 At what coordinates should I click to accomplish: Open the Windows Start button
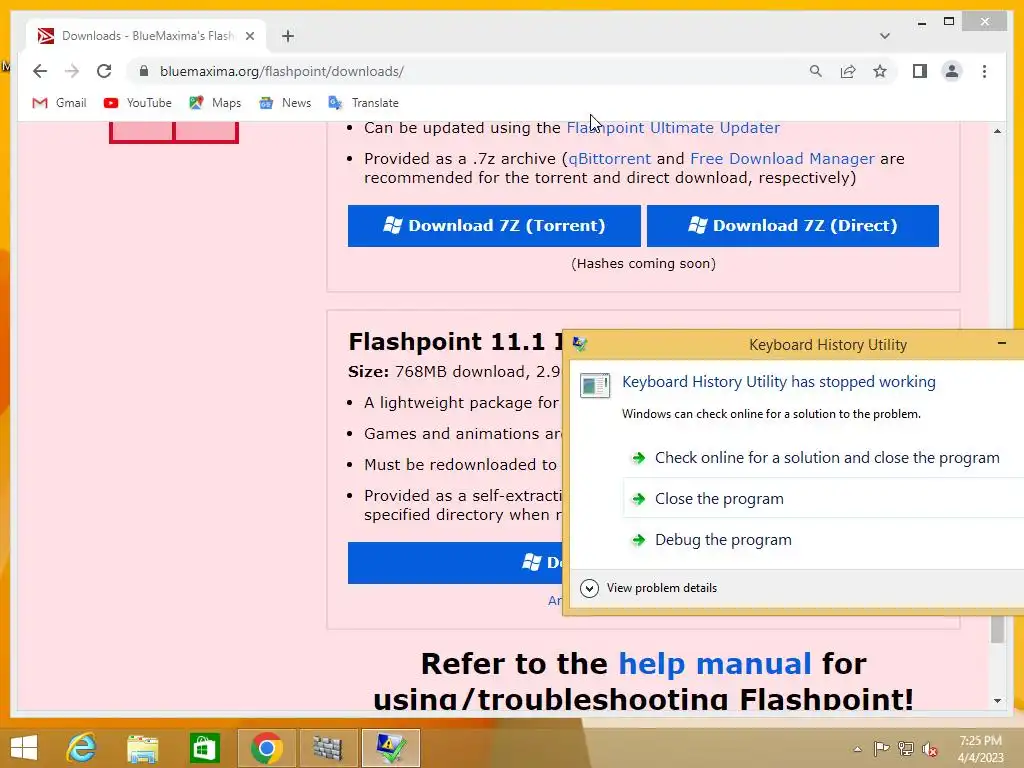[x=24, y=748]
